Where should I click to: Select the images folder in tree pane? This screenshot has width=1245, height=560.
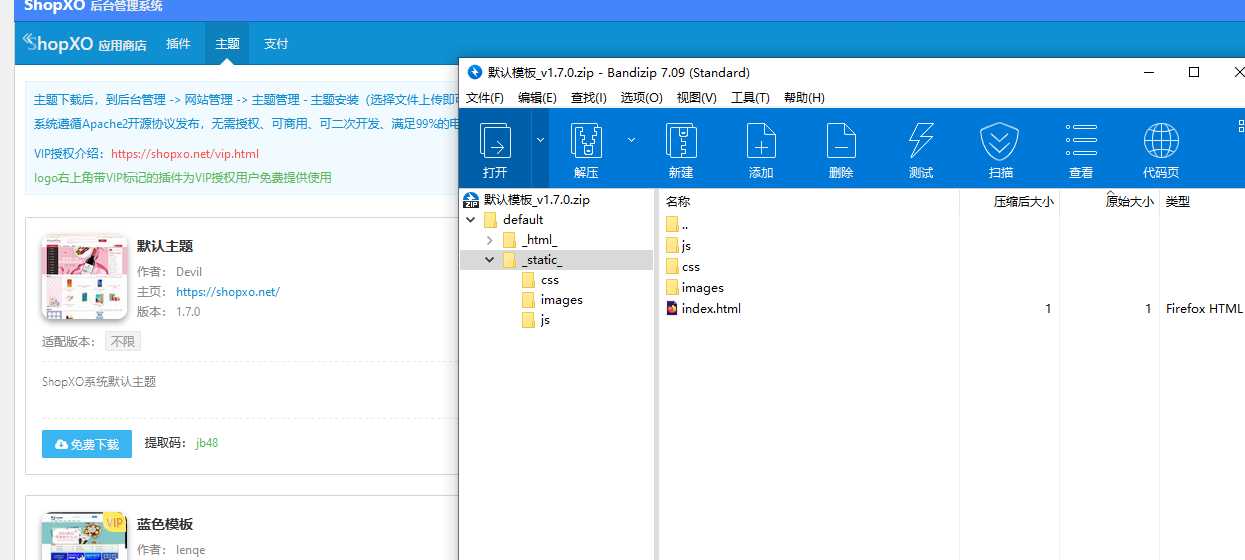coord(561,300)
